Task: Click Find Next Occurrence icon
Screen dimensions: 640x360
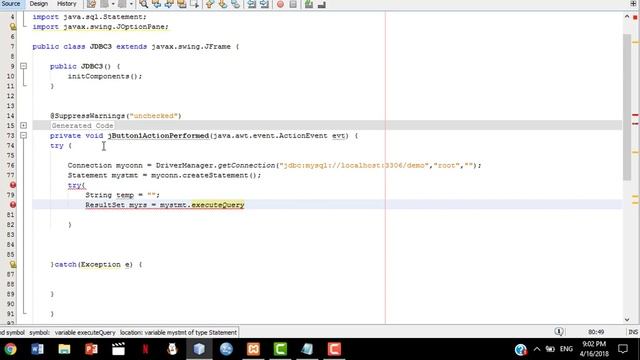Action: coord(169,4)
